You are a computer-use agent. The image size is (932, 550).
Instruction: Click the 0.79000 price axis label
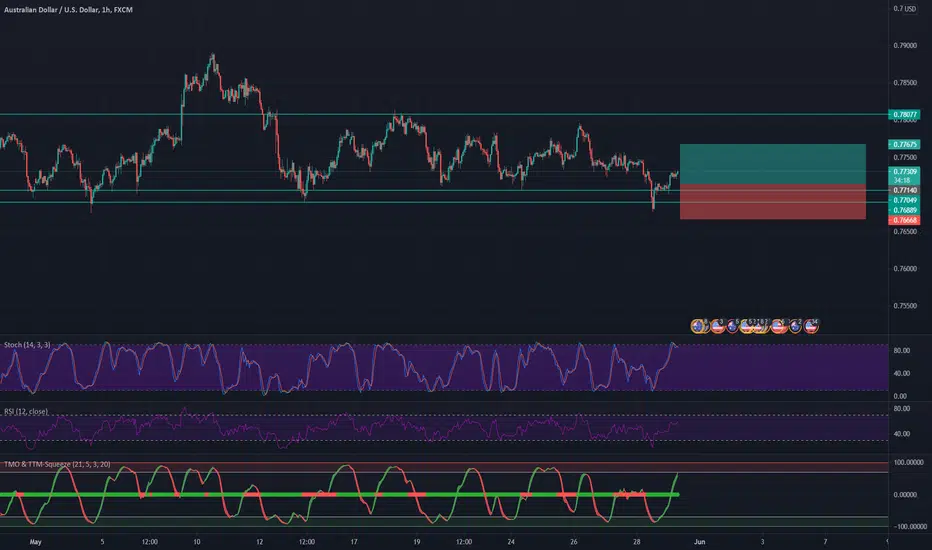coord(905,46)
